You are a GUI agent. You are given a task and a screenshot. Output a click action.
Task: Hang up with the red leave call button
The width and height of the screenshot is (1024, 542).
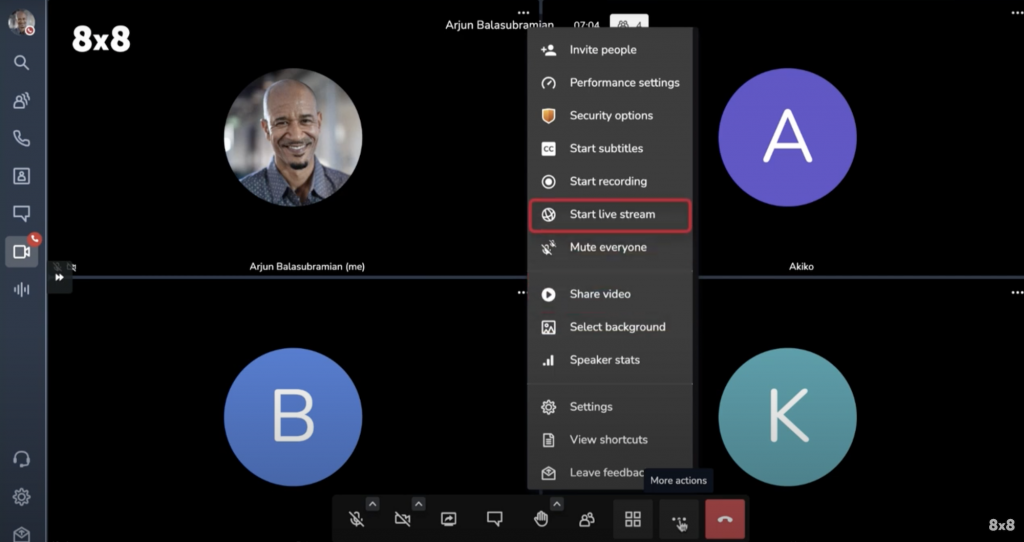(725, 519)
